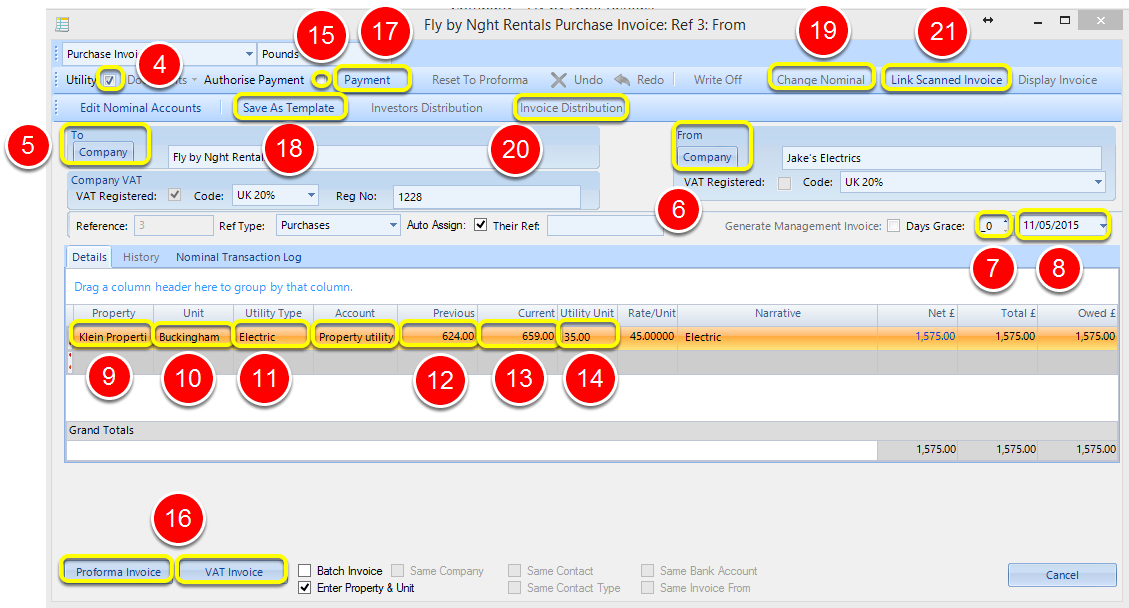The width and height of the screenshot is (1129, 608).
Task: Click the Current reading 659.00 cell
Action: (x=517, y=336)
